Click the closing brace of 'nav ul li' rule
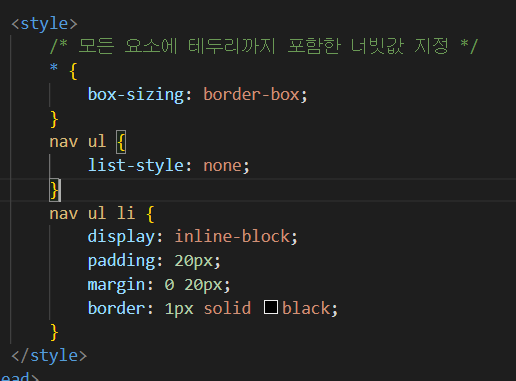The width and height of the screenshot is (516, 381). (x=54, y=332)
